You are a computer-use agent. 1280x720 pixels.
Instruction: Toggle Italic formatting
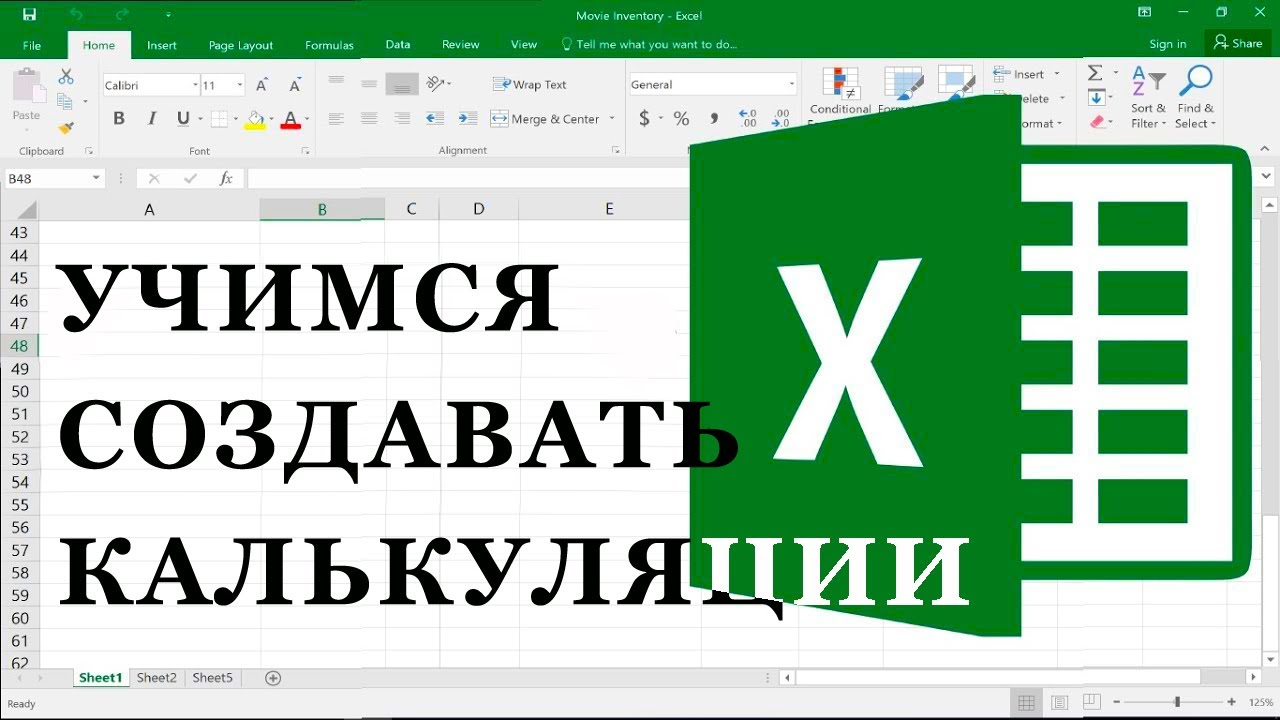pyautogui.click(x=152, y=118)
